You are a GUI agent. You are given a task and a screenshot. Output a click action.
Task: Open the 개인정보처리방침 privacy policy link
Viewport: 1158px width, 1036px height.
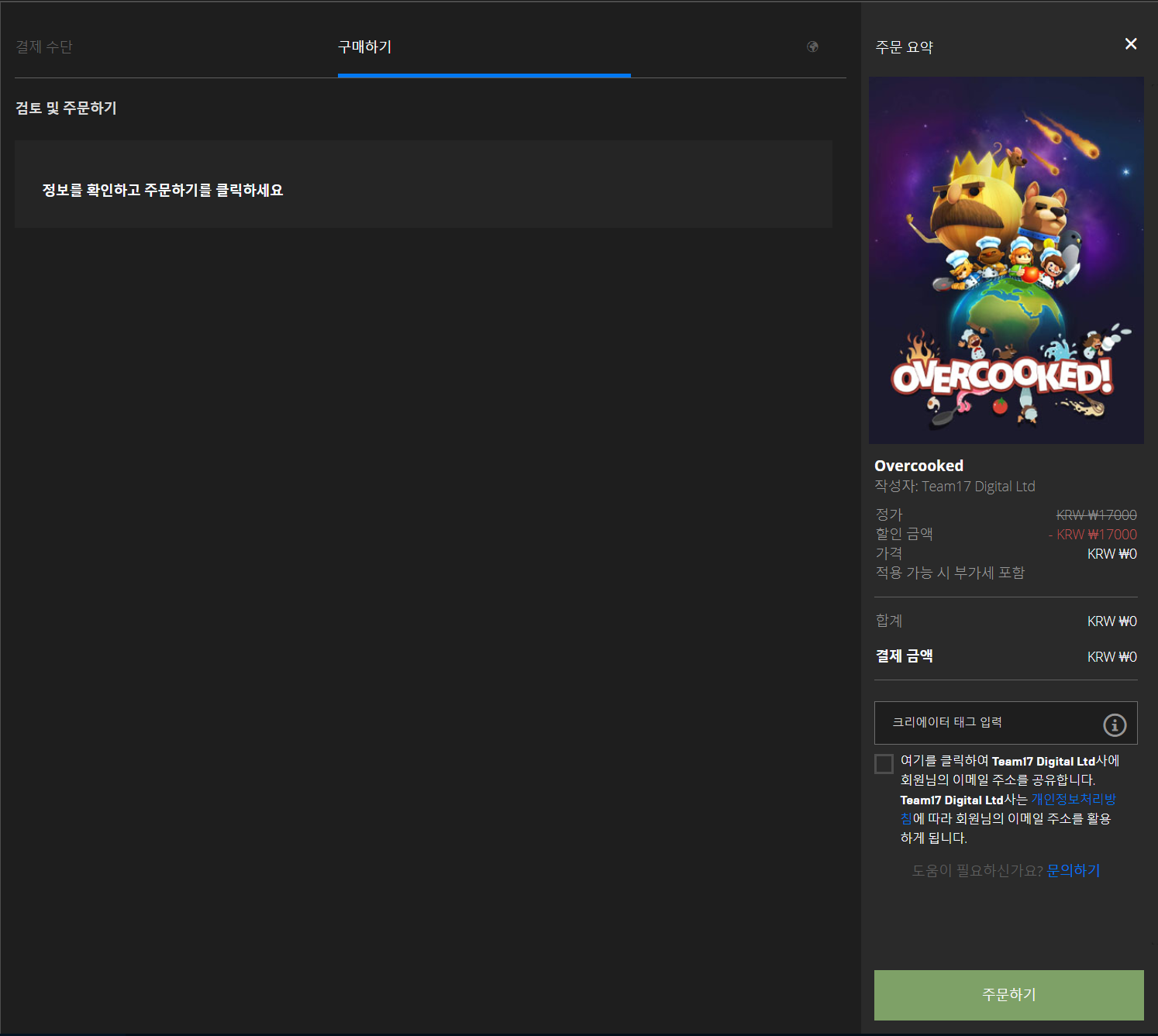pyautogui.click(x=1073, y=799)
